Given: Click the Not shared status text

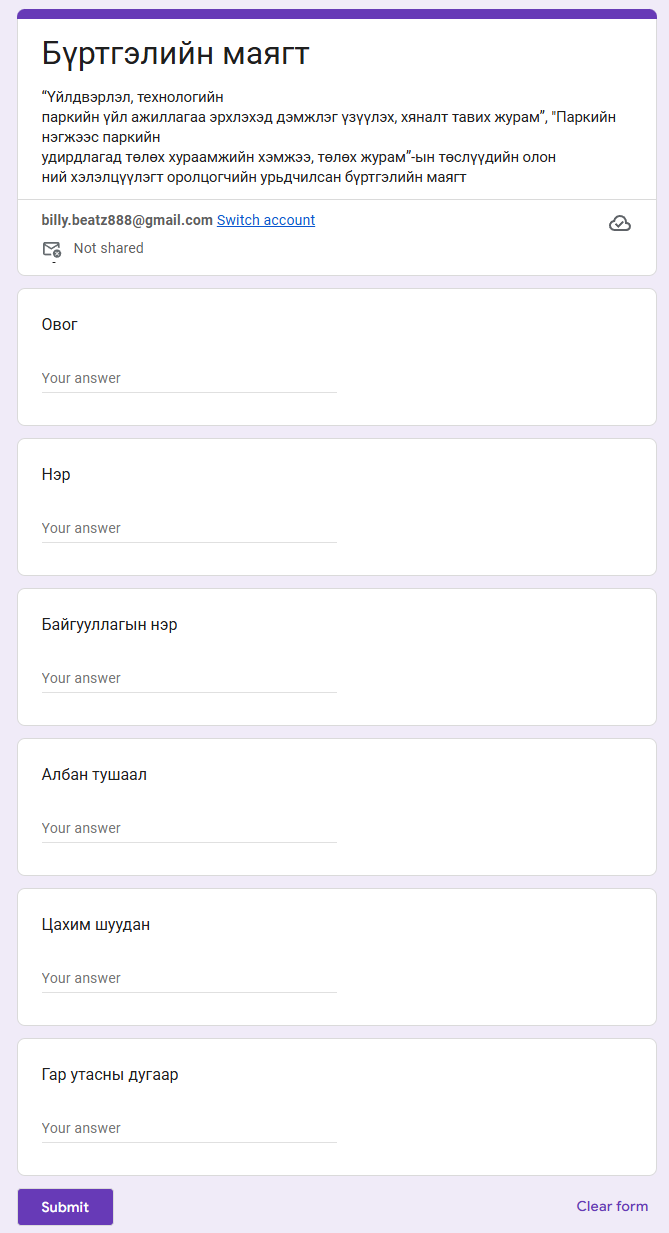Looking at the screenshot, I should point(108,248).
